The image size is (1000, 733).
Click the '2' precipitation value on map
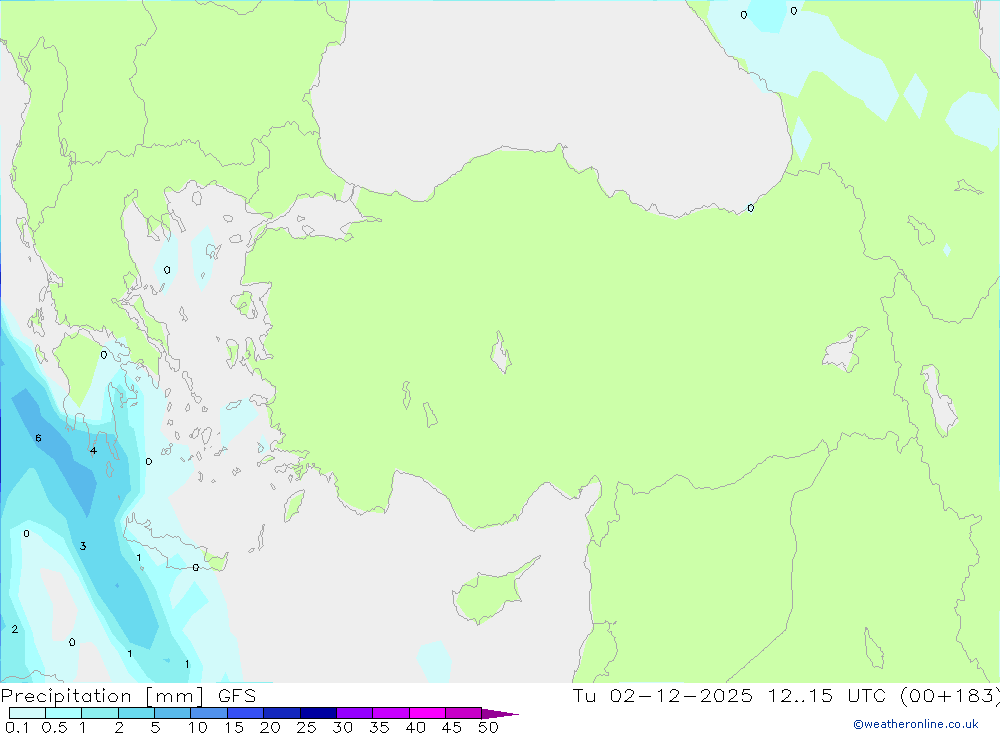[15, 630]
